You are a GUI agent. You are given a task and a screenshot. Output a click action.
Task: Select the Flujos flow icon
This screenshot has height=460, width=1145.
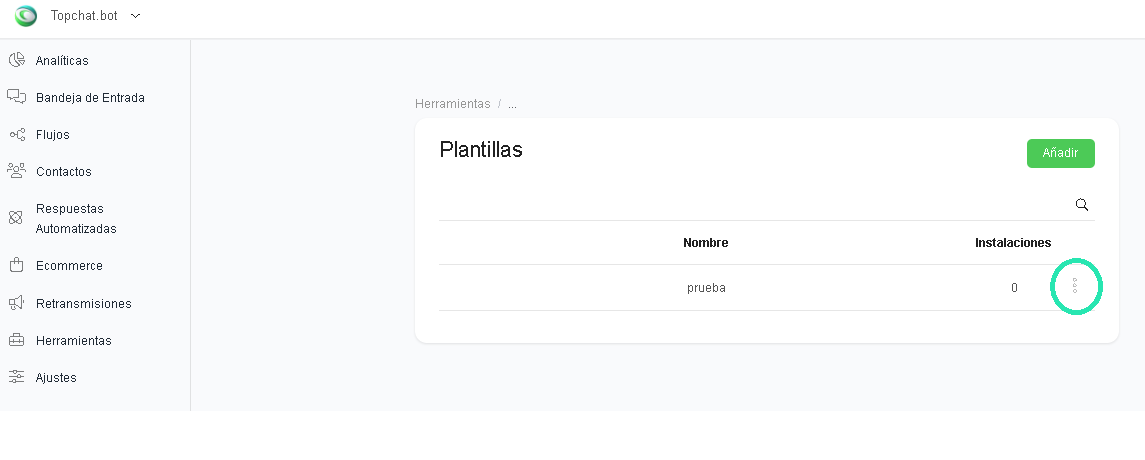click(16, 134)
